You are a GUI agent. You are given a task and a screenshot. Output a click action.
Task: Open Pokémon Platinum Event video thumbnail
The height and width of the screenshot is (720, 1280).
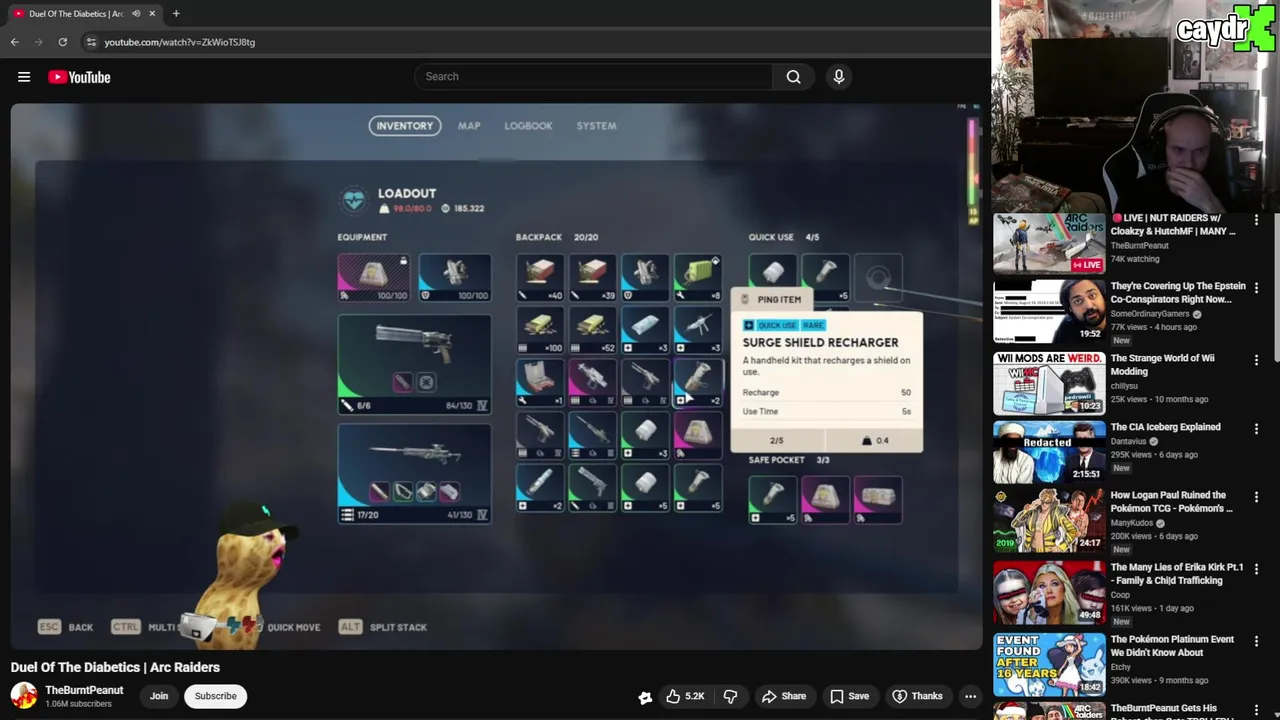point(1049,664)
